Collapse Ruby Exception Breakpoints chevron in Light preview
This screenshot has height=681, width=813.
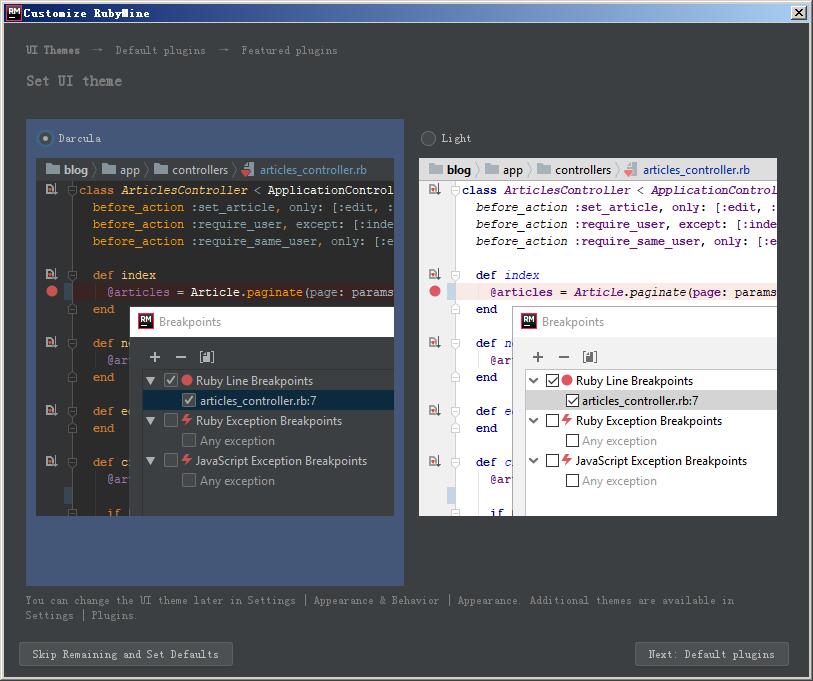534,420
